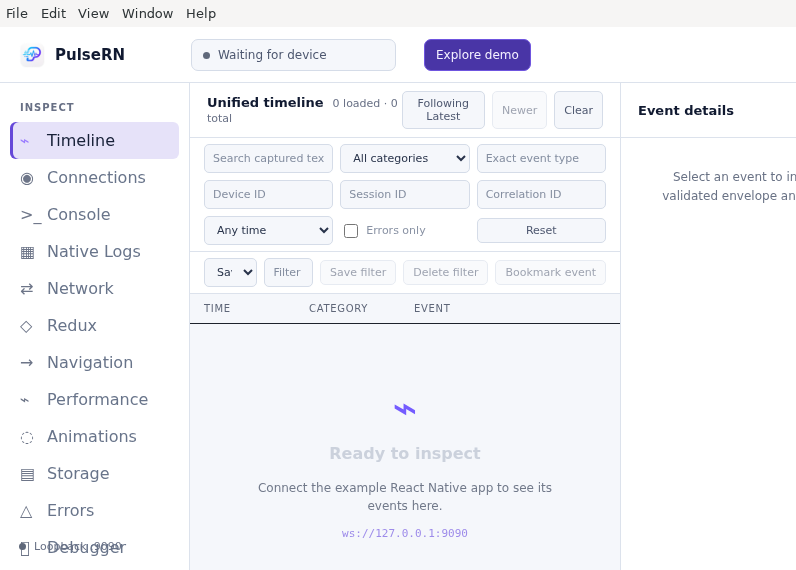796x570 pixels.
Task: Open the All categories dropdown
Action: pos(405,158)
